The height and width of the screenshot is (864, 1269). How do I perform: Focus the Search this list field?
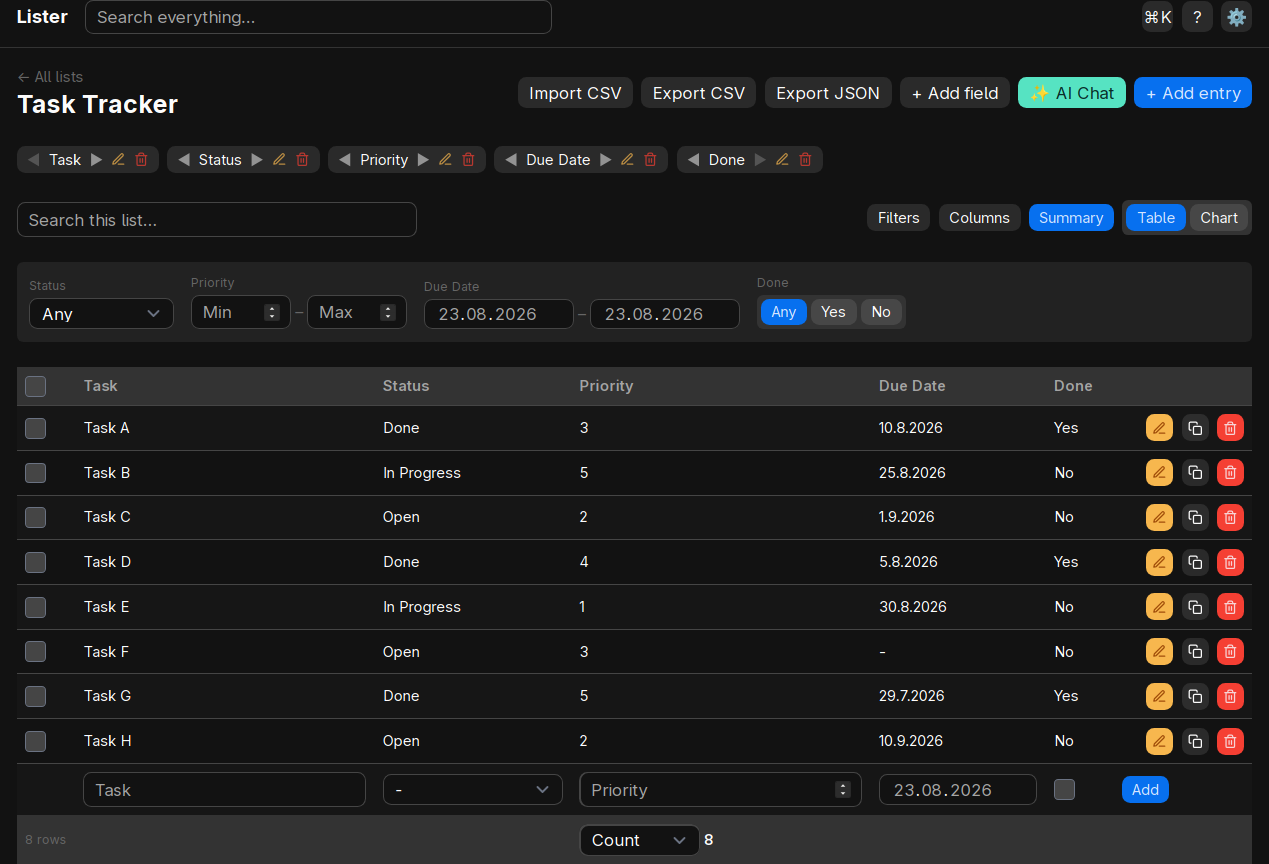217,220
